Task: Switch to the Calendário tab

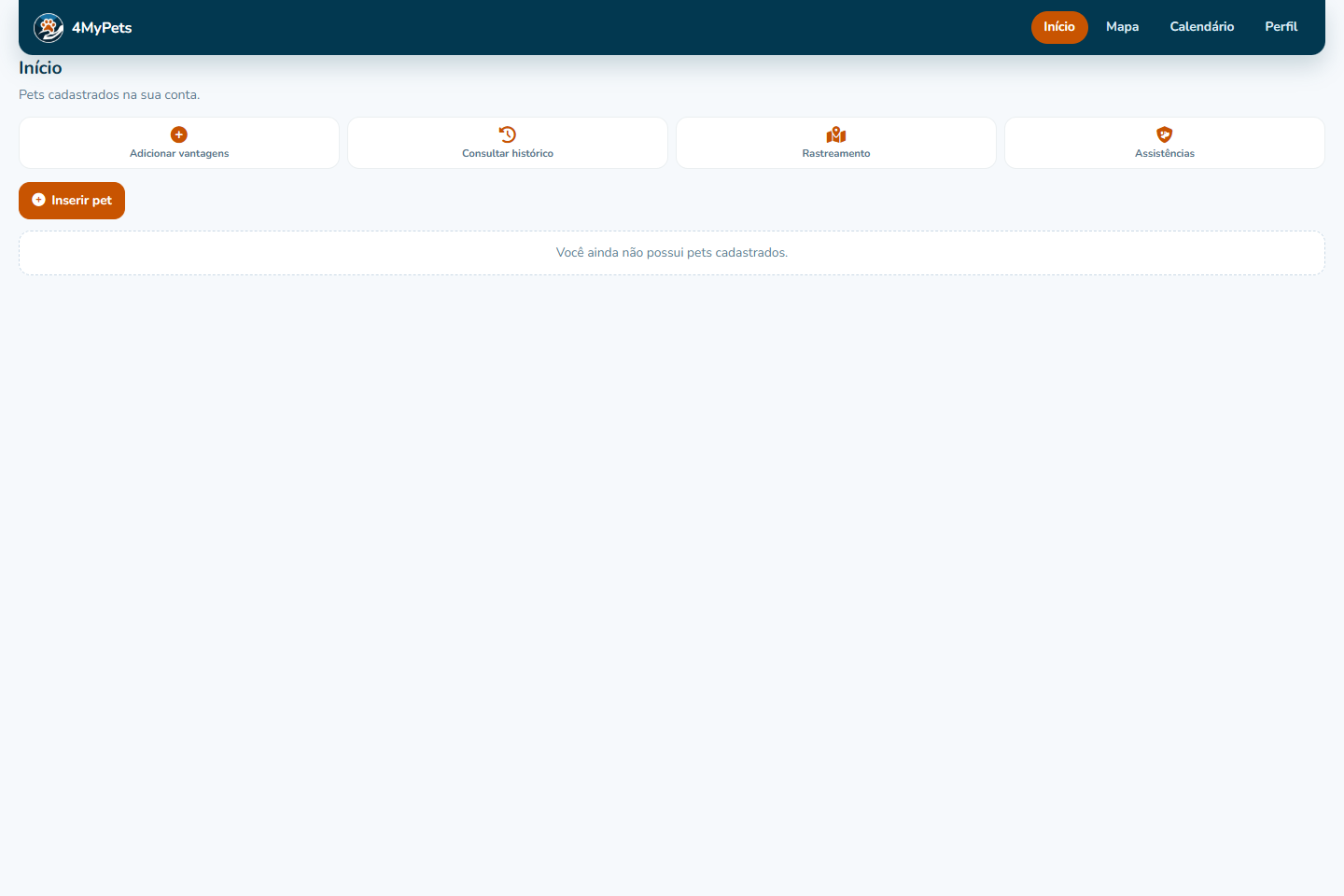Action: [x=1202, y=27]
